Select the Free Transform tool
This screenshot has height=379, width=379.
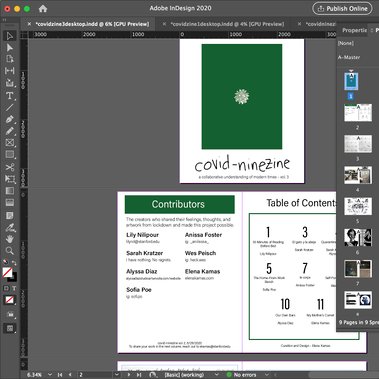[10, 179]
